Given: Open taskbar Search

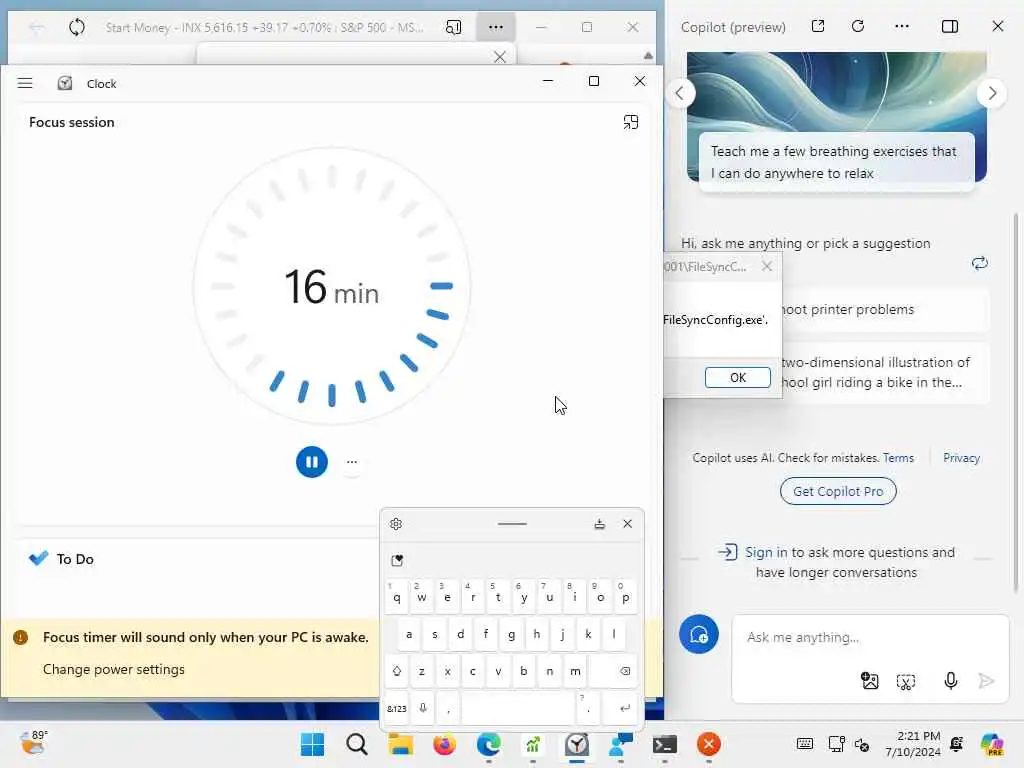Looking at the screenshot, I should pos(357,744).
